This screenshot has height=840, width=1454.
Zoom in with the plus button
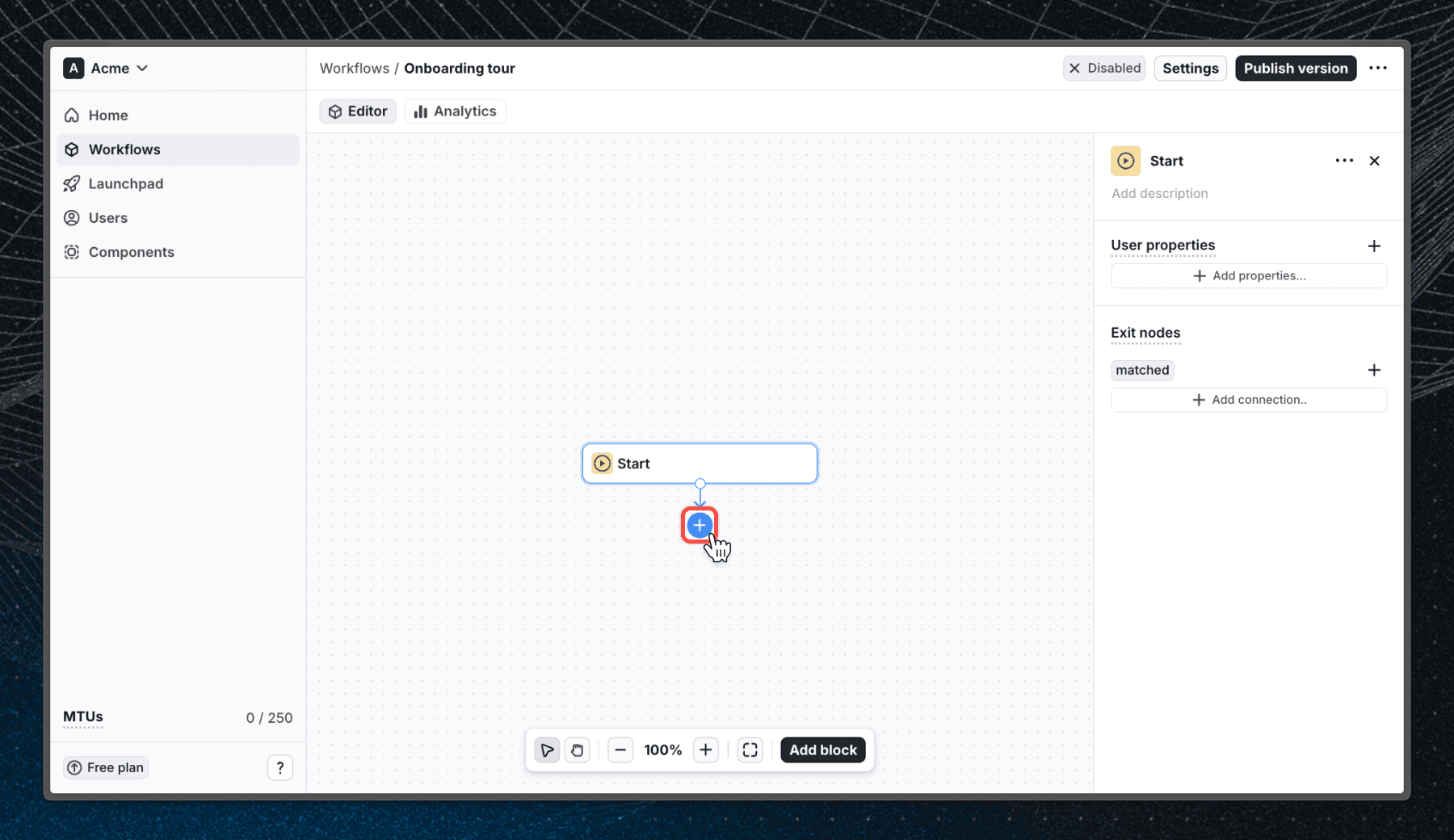pyautogui.click(x=705, y=750)
